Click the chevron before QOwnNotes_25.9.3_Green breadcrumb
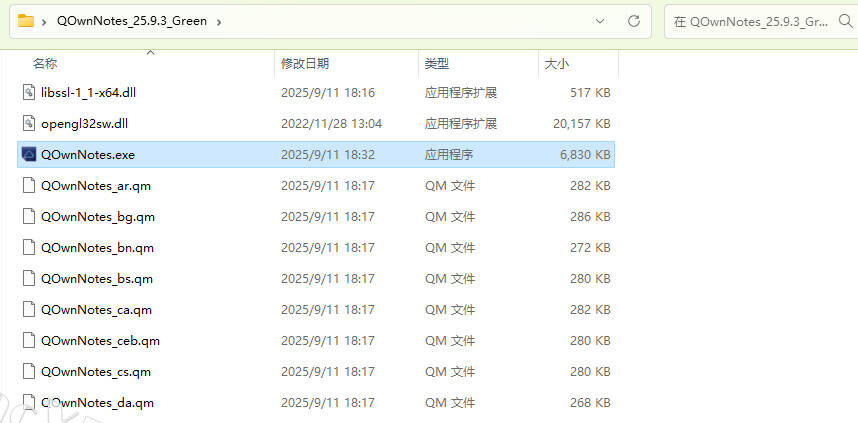This screenshot has width=858, height=423. tap(43, 22)
